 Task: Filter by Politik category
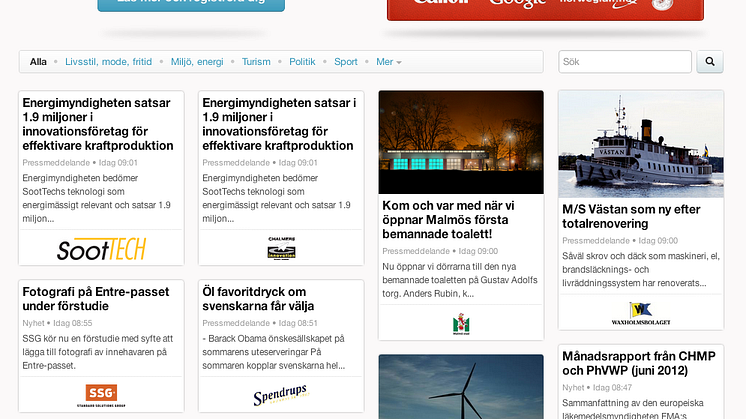(x=302, y=62)
